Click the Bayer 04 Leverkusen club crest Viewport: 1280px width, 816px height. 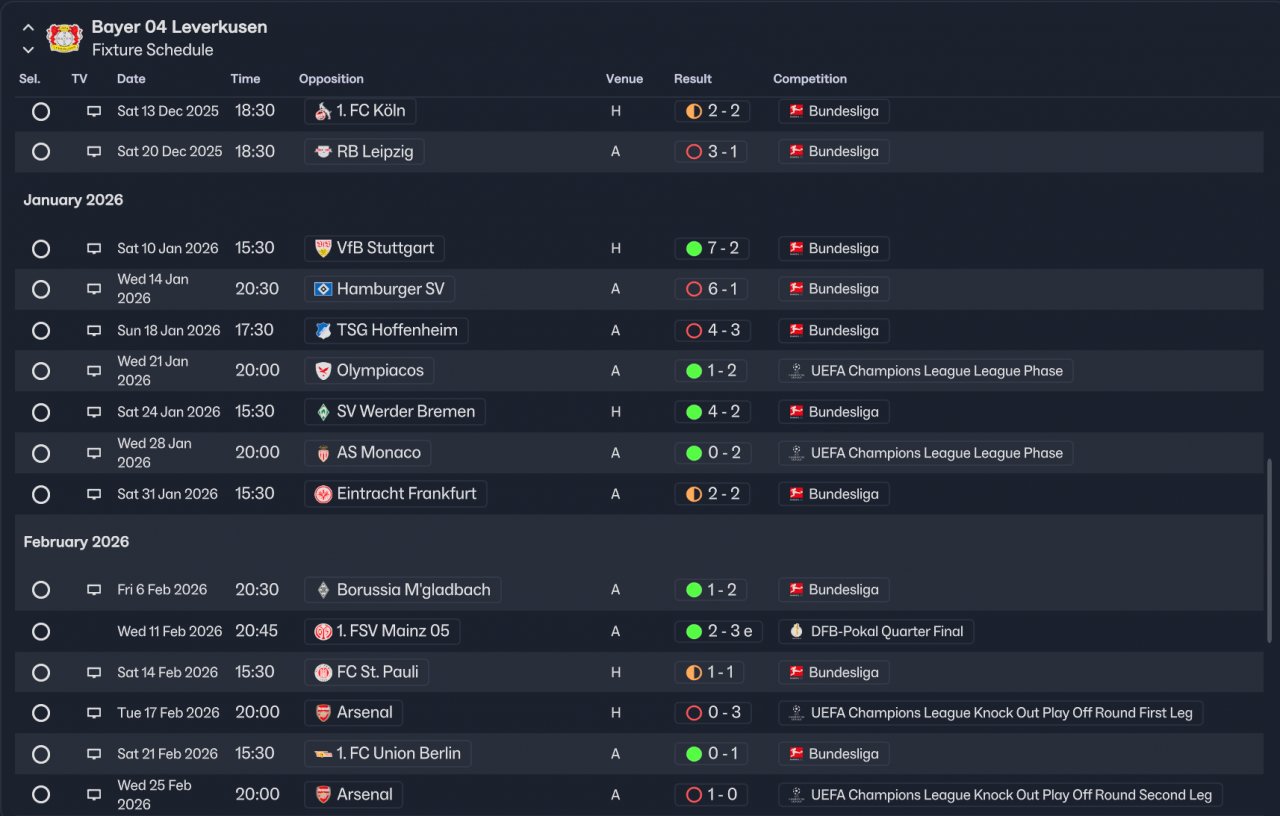pos(63,38)
